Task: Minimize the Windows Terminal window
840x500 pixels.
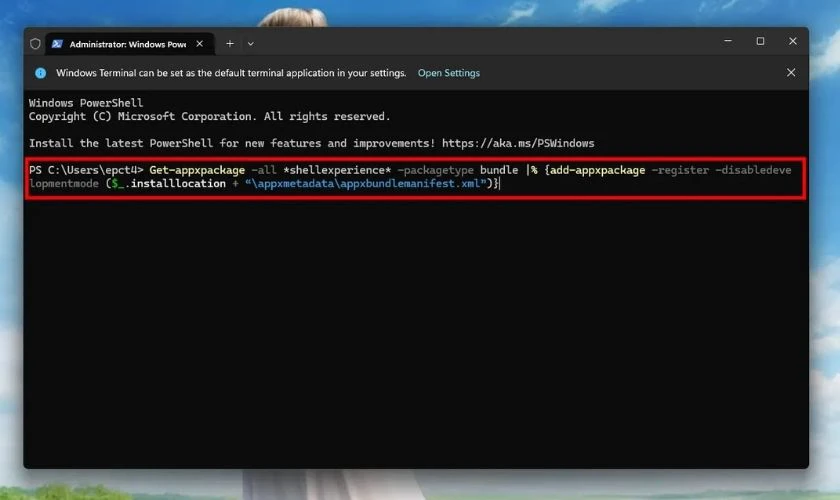Action: [x=728, y=41]
